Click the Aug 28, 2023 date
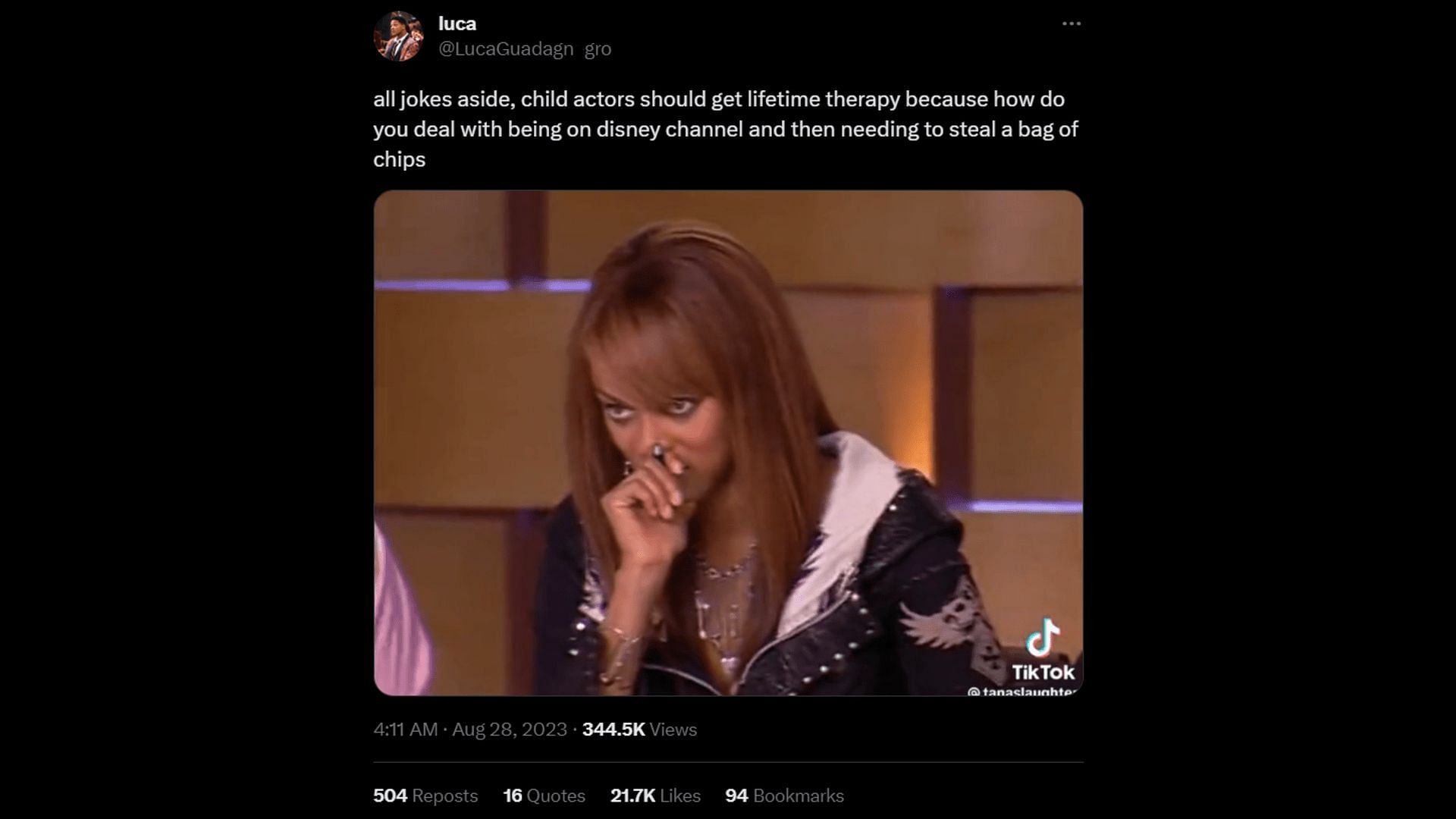The height and width of the screenshot is (819, 1456). coord(510,730)
